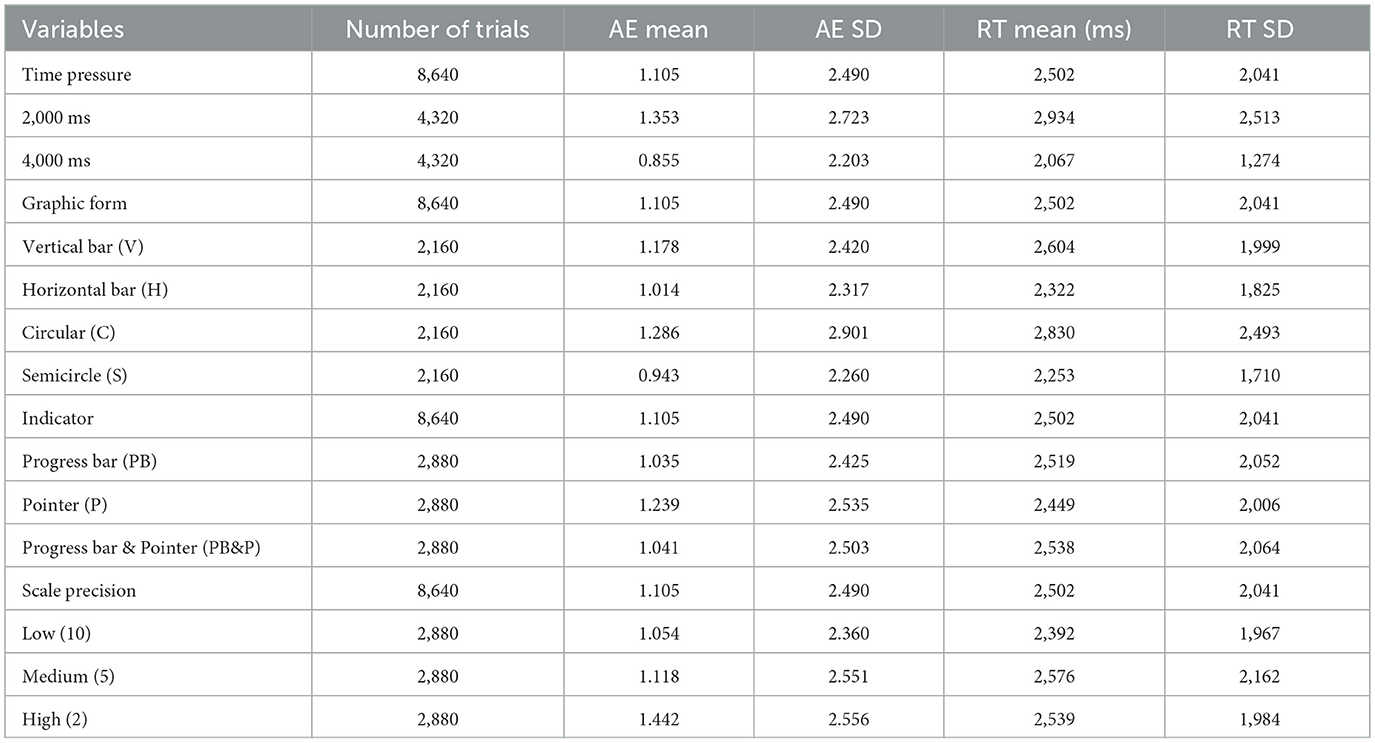Select the AE mean value 1.442
This screenshot has height=743, width=1375.
tap(657, 720)
